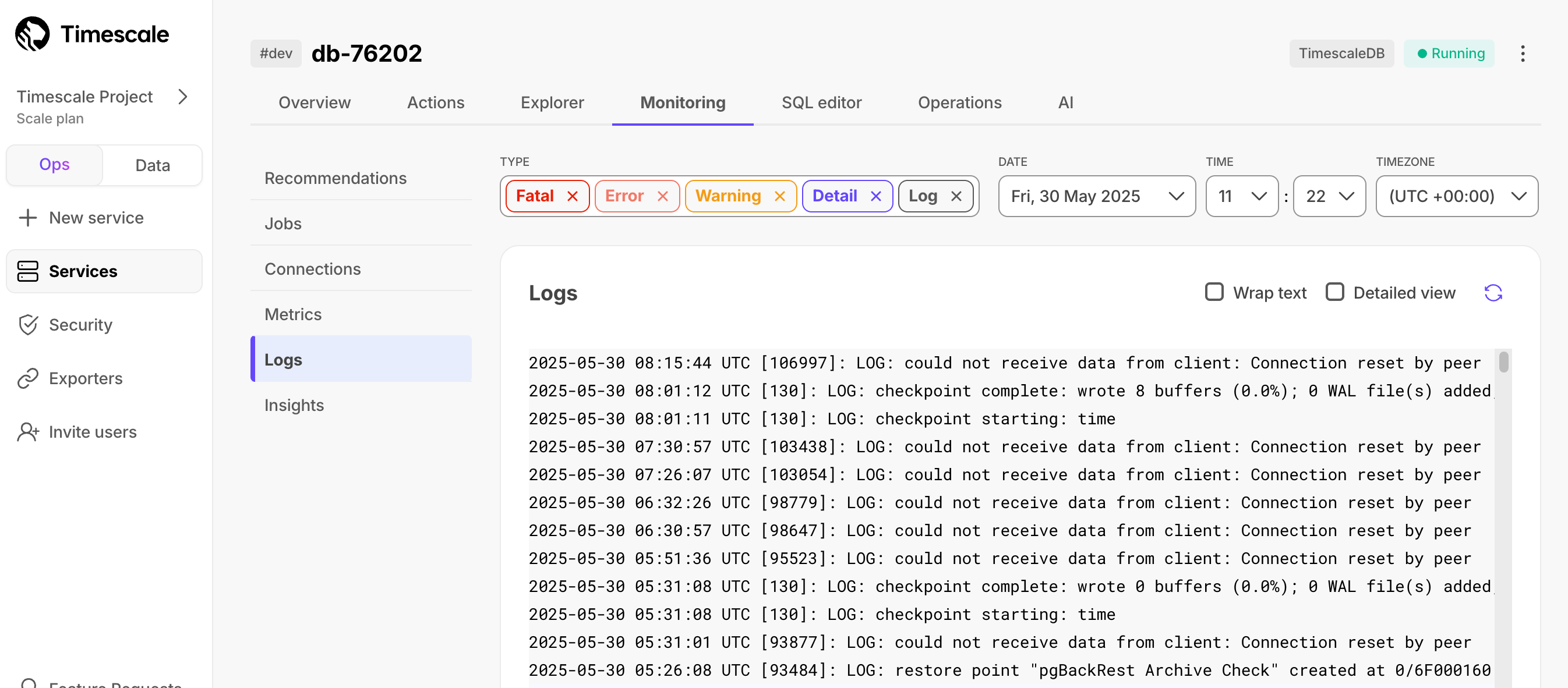Open the SQL editor tab
The height and width of the screenshot is (688, 1568).
821,103
